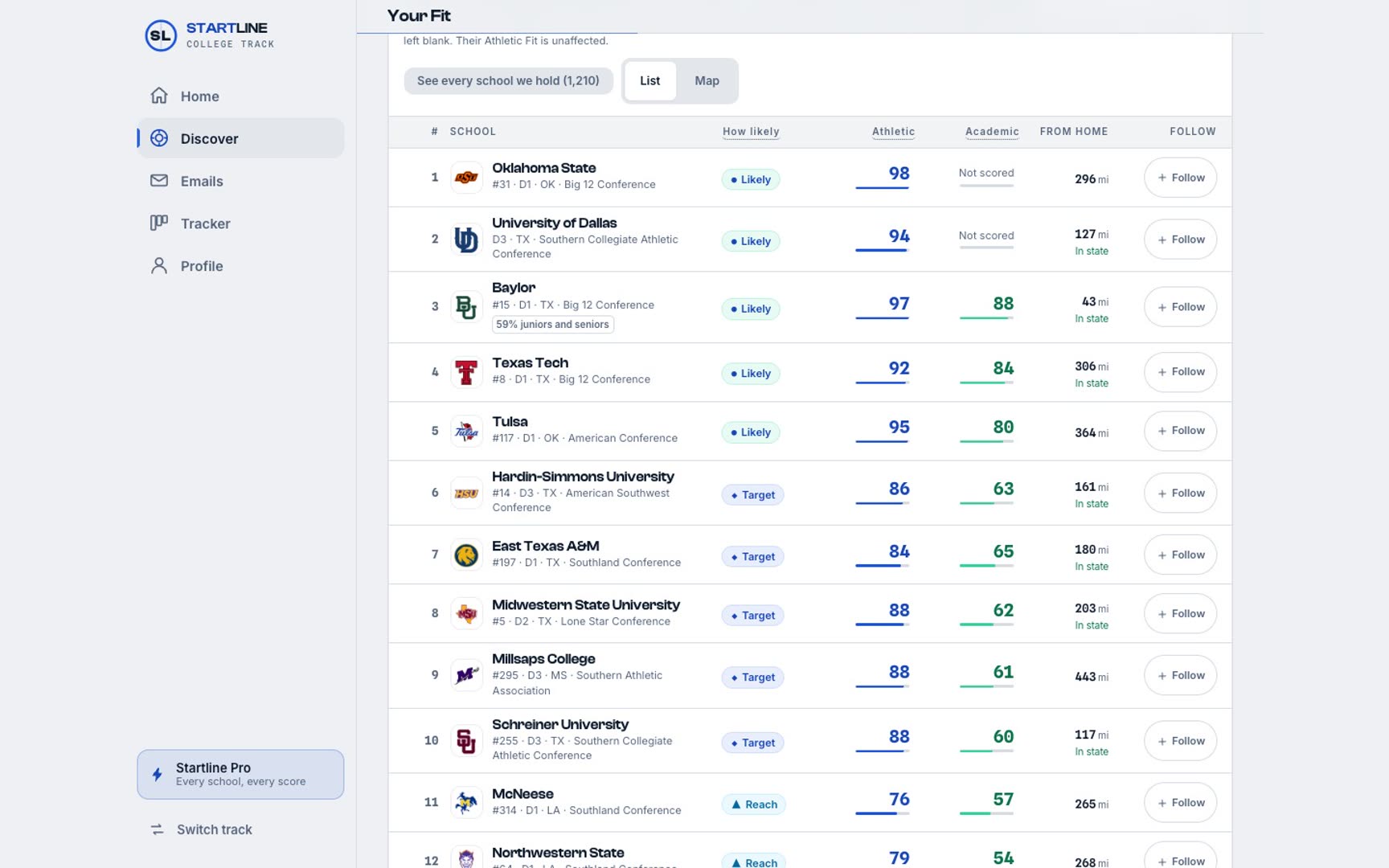This screenshot has height=868, width=1389.
Task: Follow McNeese
Action: pyautogui.click(x=1180, y=803)
